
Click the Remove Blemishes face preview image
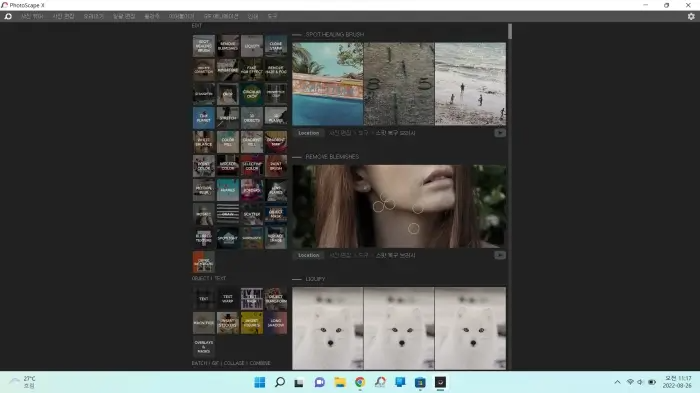(x=399, y=206)
